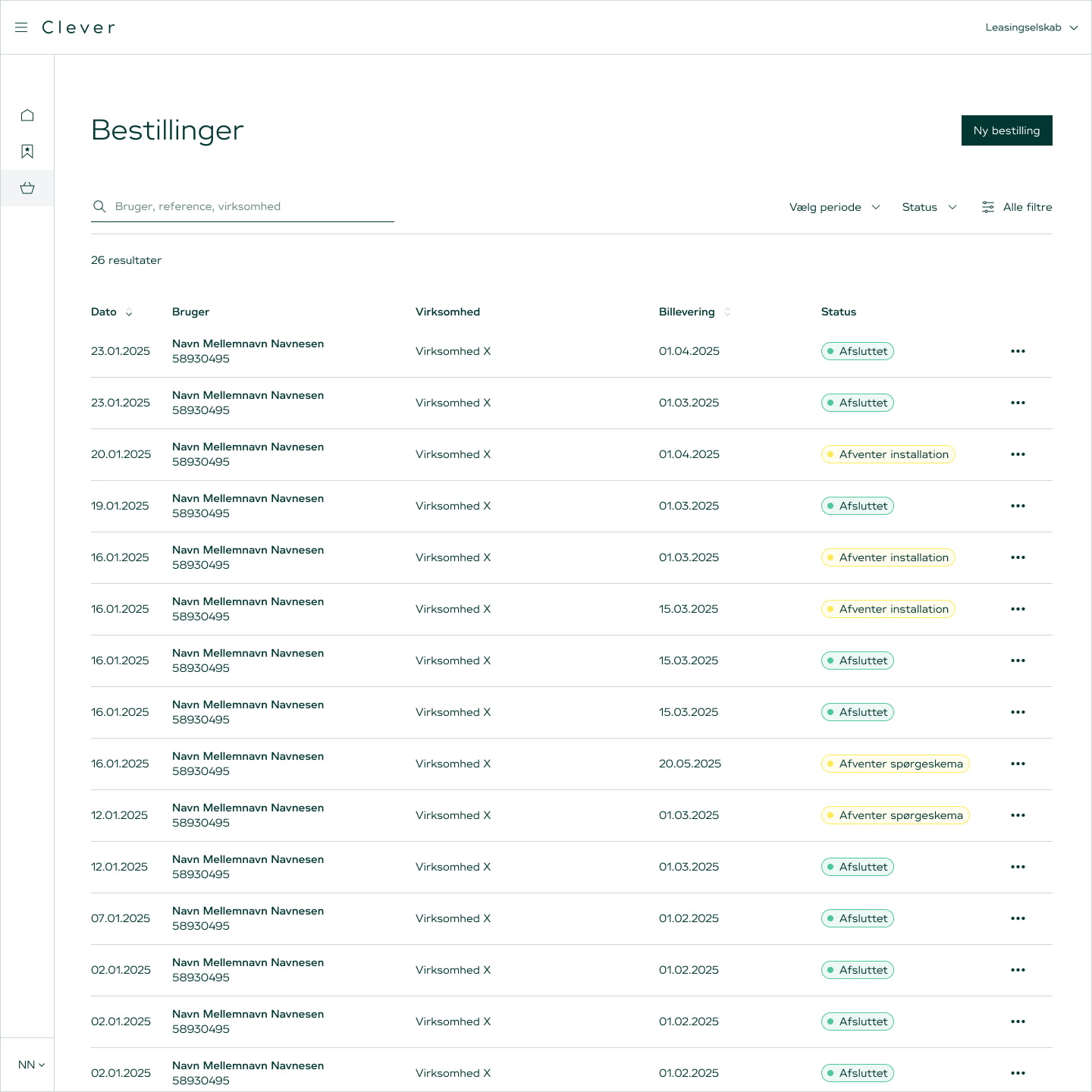Click the Clever logo
This screenshot has width=1092, height=1092.
tap(78, 27)
